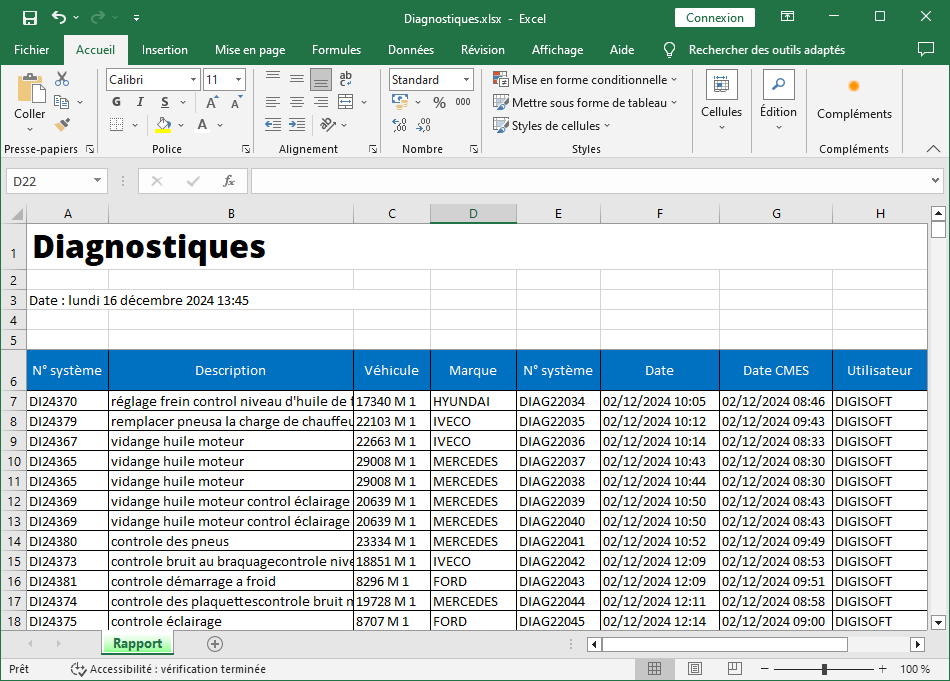The image size is (950, 681).
Task: Click the Compléments add-ins icon
Action: (x=854, y=86)
